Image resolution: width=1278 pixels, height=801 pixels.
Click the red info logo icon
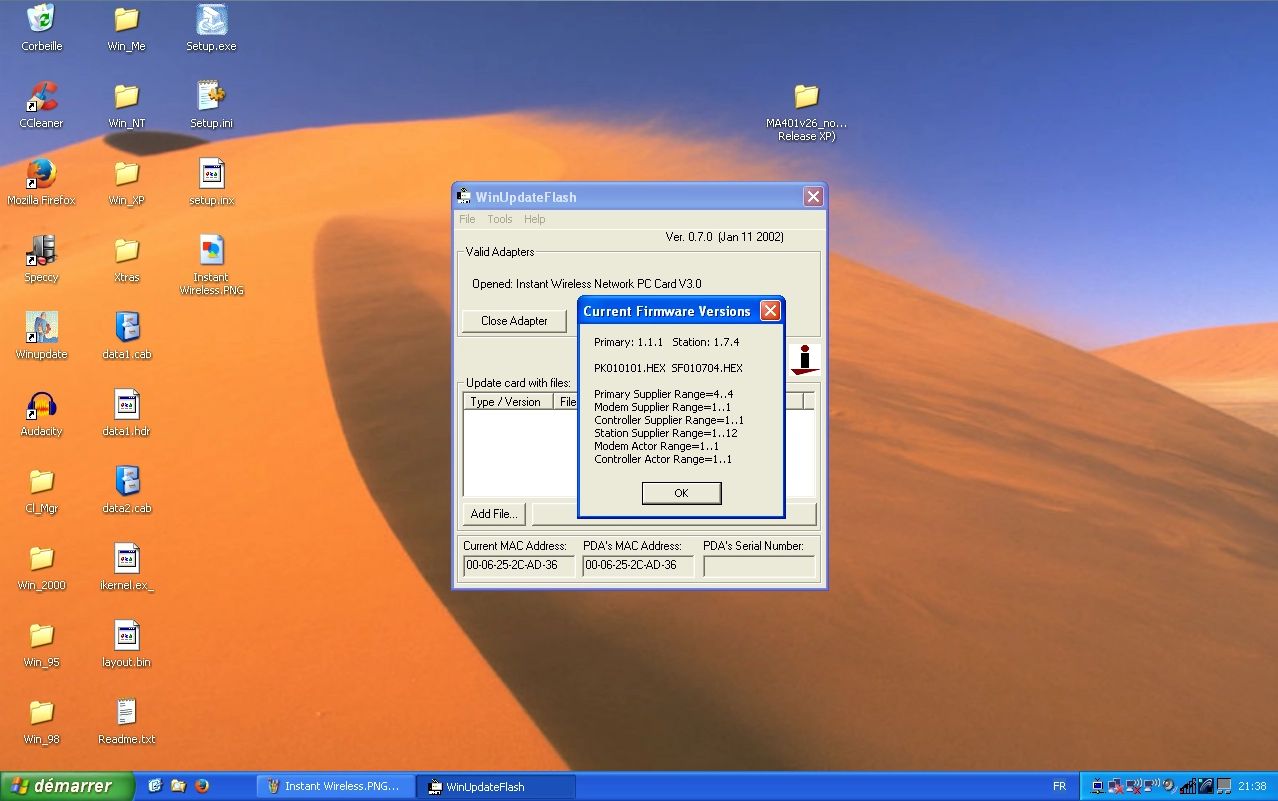click(x=804, y=360)
